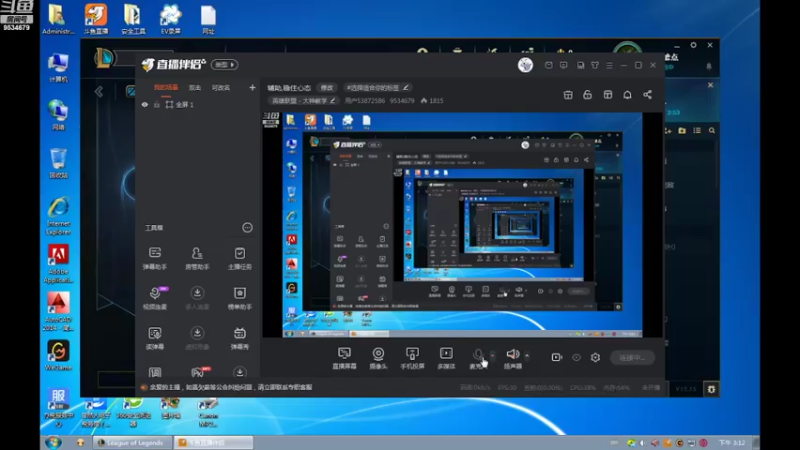The width and height of the screenshot is (800, 450).
Task: Open the hamburger menu in title bar
Action: [x=609, y=65]
